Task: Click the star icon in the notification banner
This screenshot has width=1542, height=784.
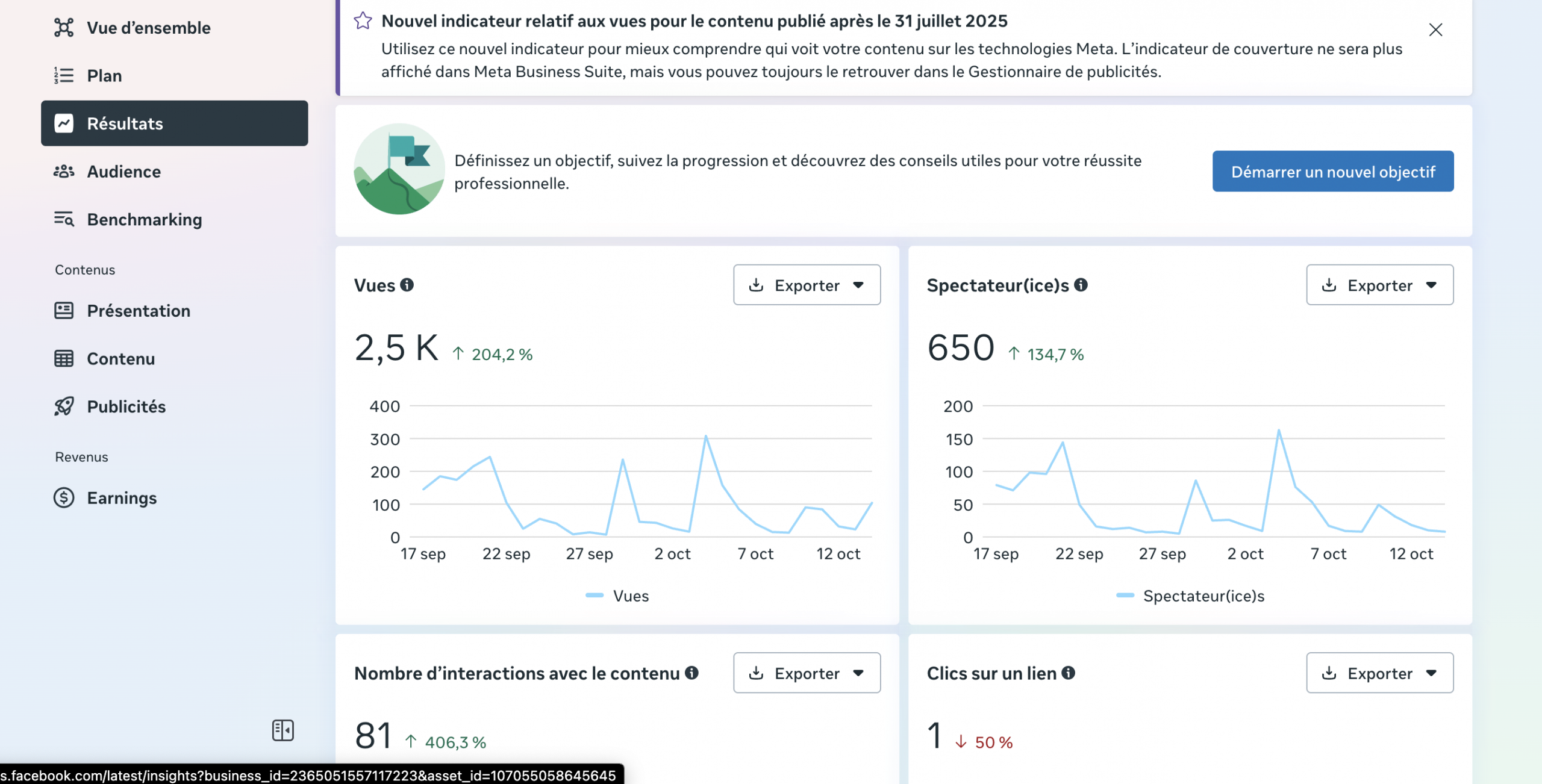Action: pyautogui.click(x=363, y=21)
